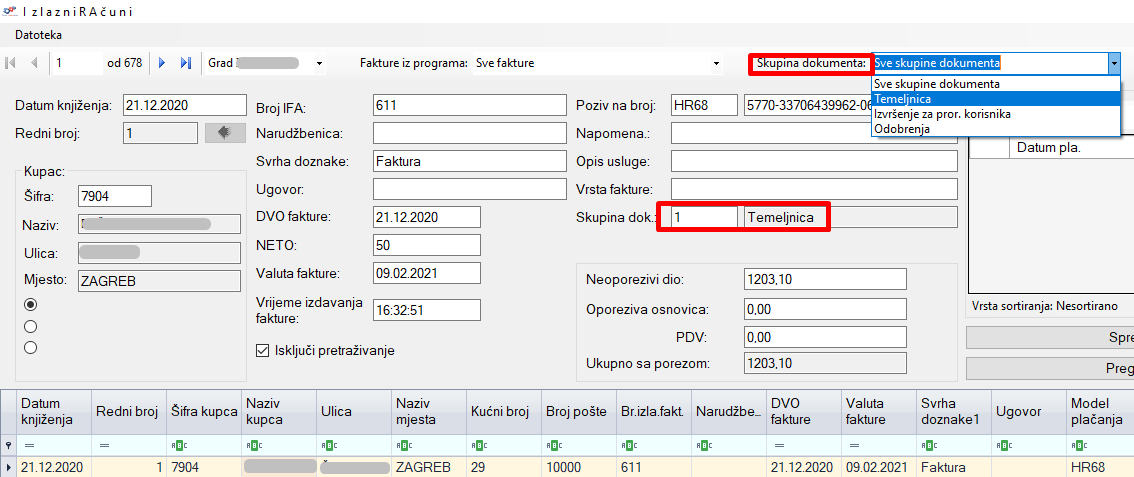Open the Datoteka menu
Image resolution: width=1134 pixels, height=477 pixels.
point(38,34)
